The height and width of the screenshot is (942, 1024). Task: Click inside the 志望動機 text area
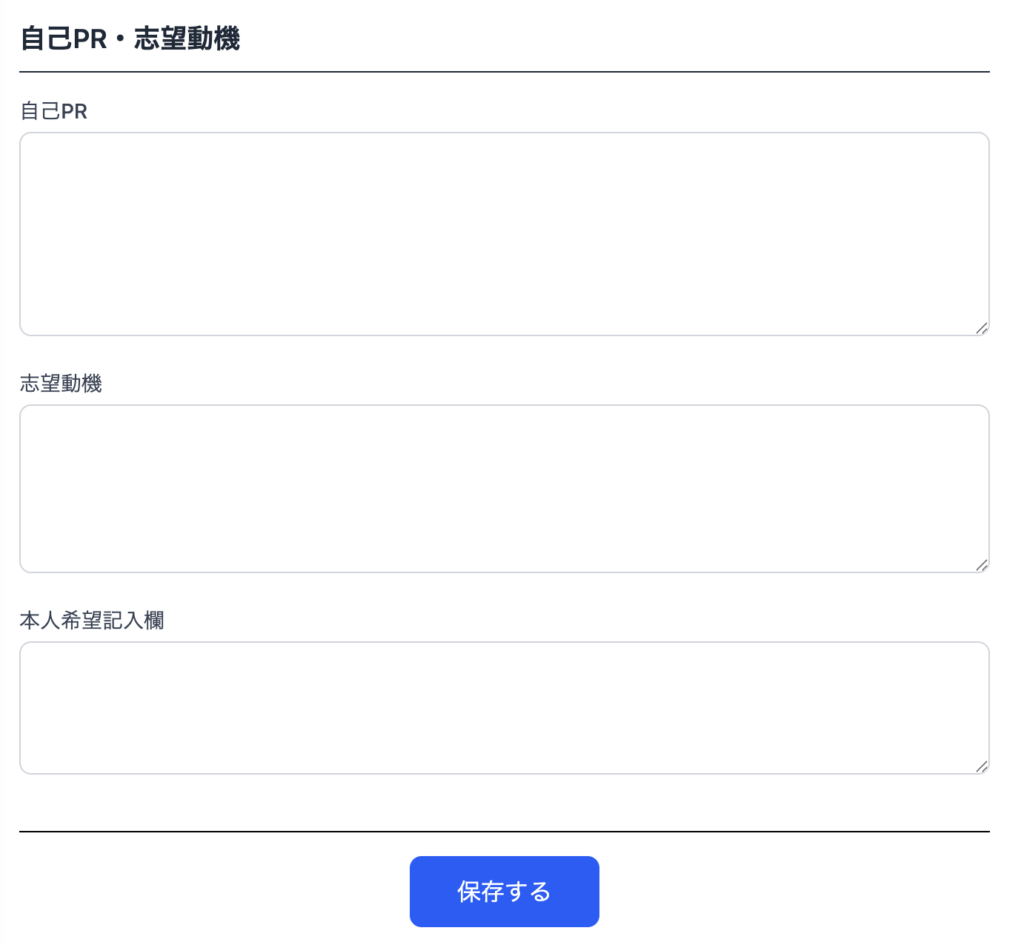point(504,488)
